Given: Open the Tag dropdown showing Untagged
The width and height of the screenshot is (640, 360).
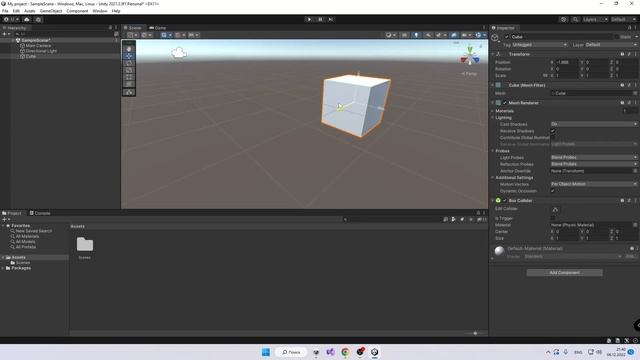Looking at the screenshot, I should (540, 44).
